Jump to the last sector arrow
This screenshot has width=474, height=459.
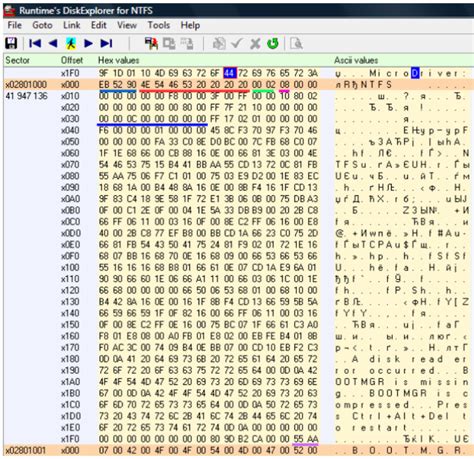point(106,43)
